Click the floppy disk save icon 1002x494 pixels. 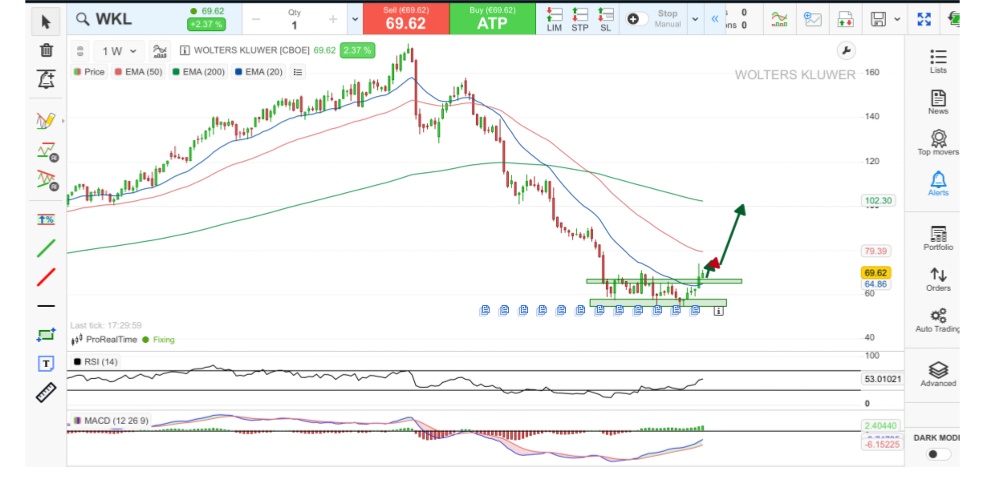879,19
